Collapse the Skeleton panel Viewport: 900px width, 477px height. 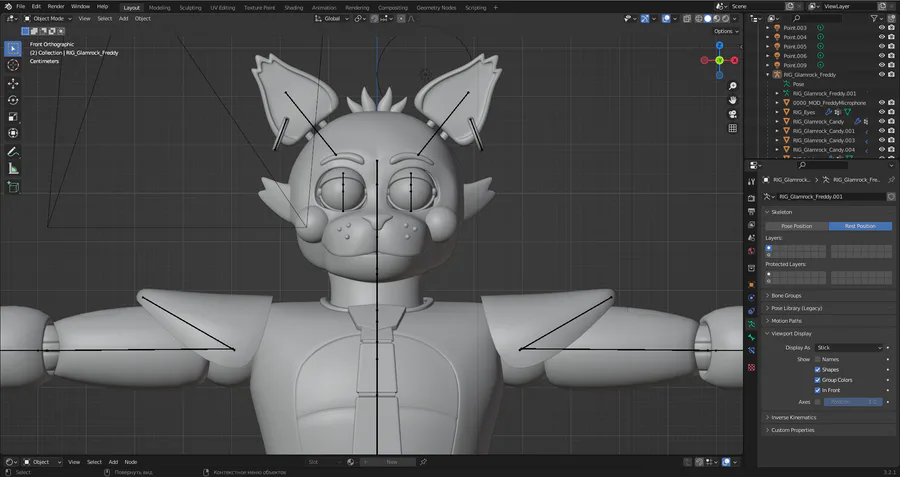(781, 212)
